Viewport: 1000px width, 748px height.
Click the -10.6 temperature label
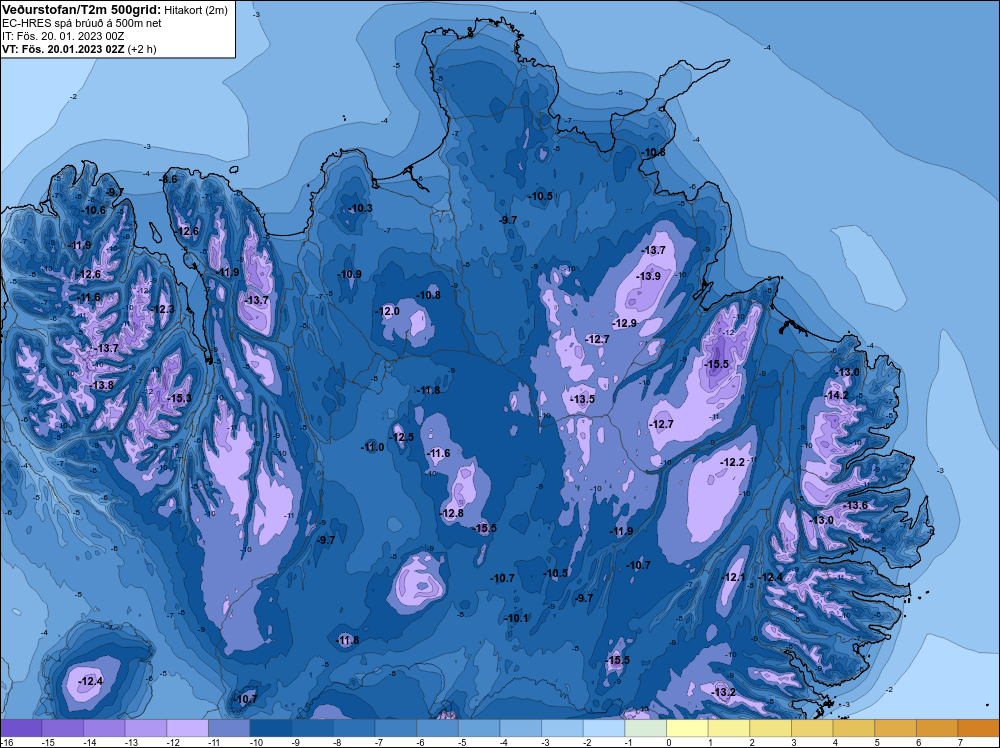tap(94, 210)
